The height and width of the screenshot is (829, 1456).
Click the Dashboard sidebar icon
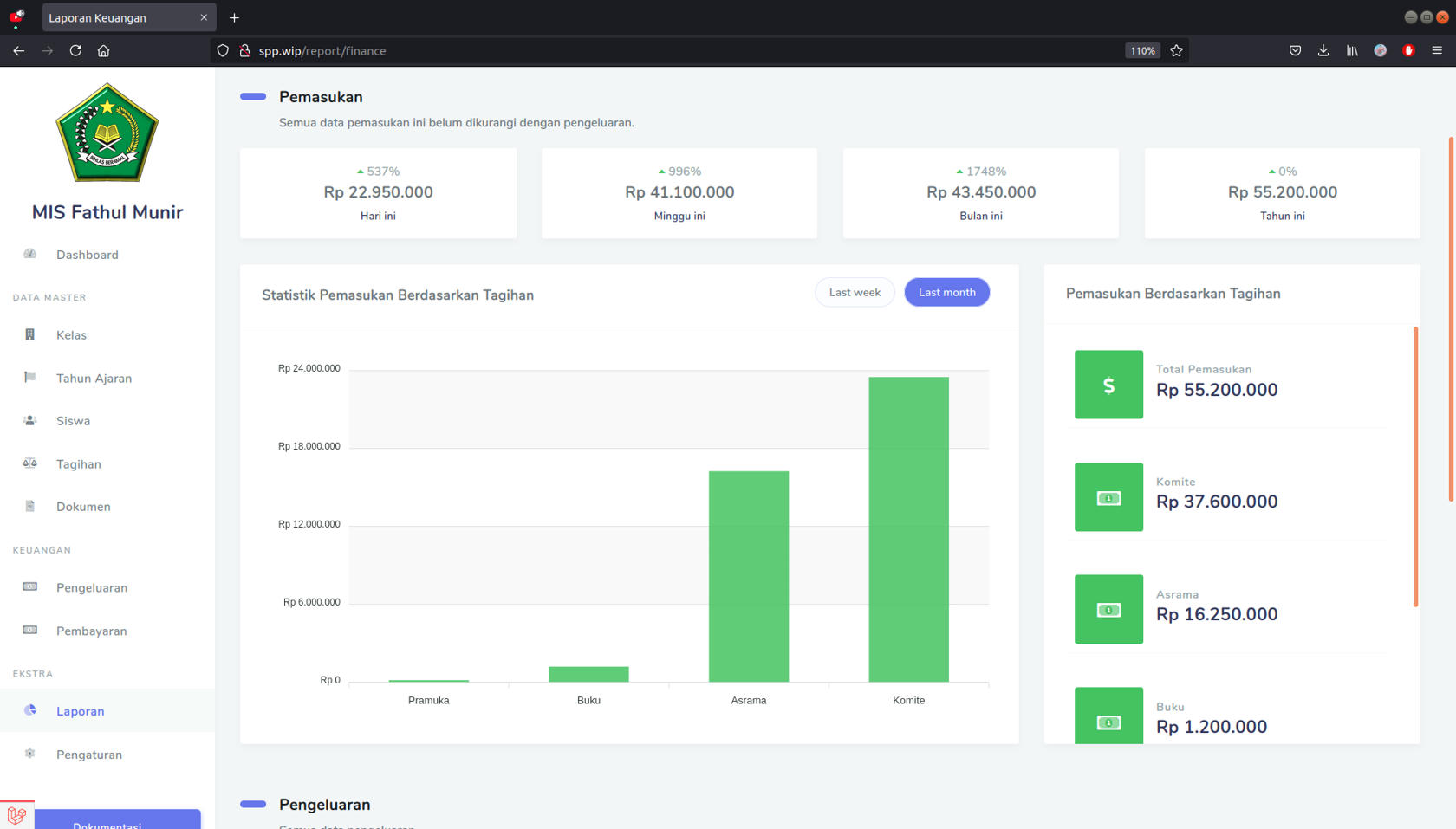click(29, 254)
